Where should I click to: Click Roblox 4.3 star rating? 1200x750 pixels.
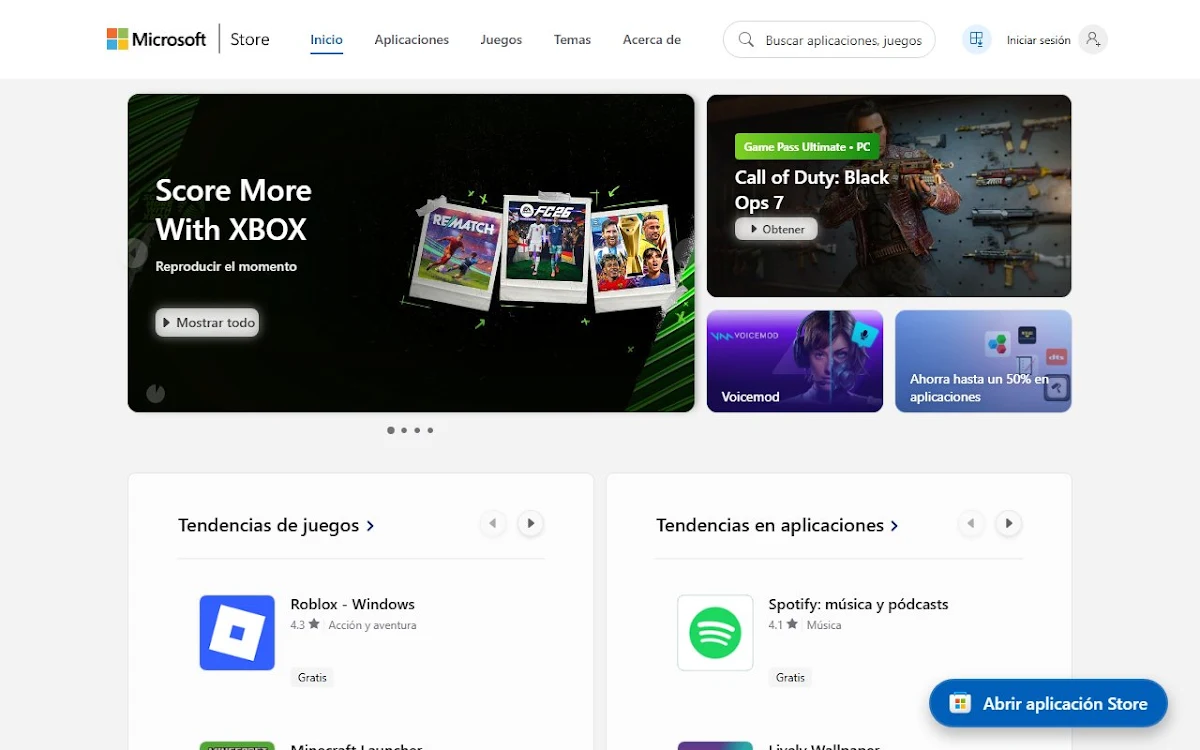tap(305, 625)
